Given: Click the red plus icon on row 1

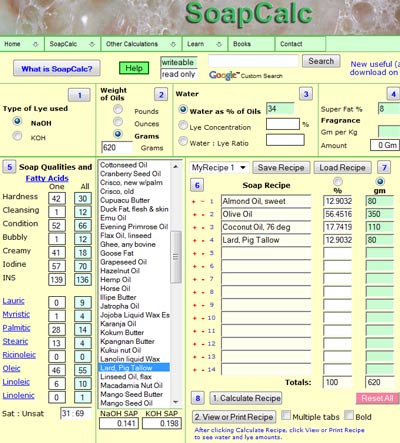Looking at the screenshot, I should pos(194,202).
